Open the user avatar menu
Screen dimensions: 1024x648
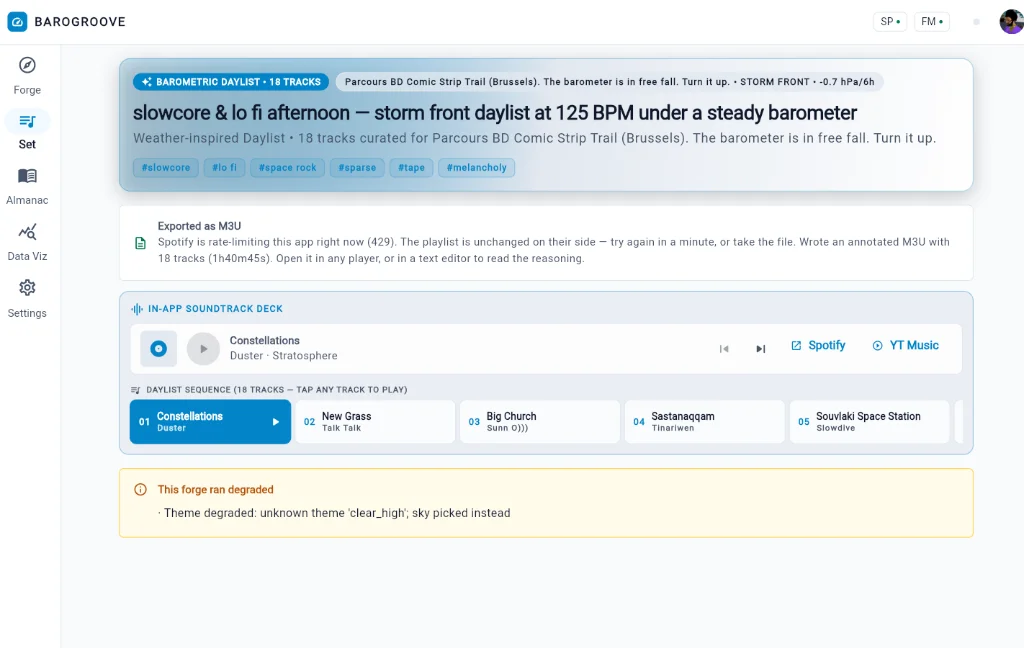coord(1012,22)
